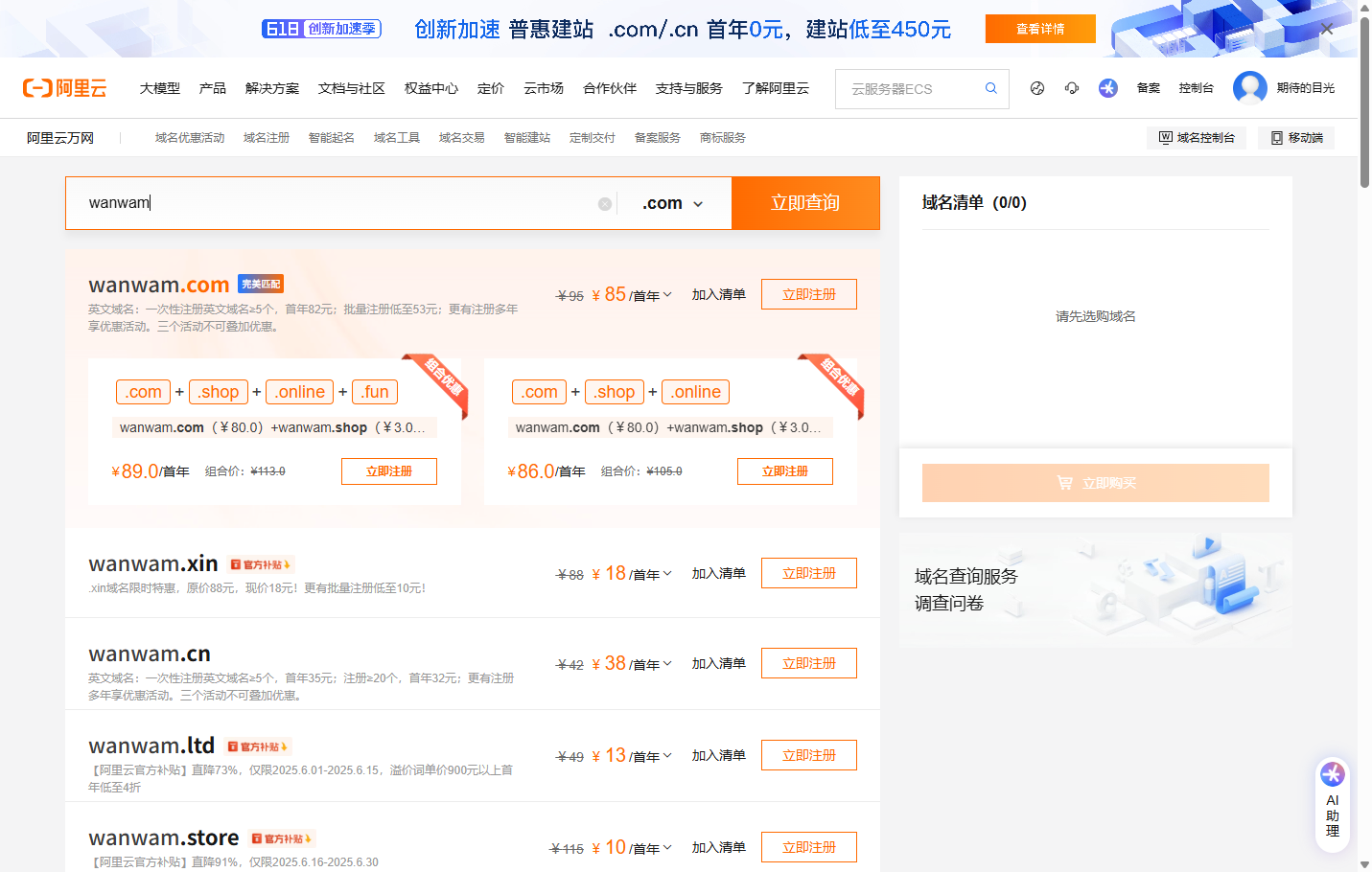The image size is (1372, 872).
Task: Open the 权益中心 menu
Action: [x=431, y=88]
